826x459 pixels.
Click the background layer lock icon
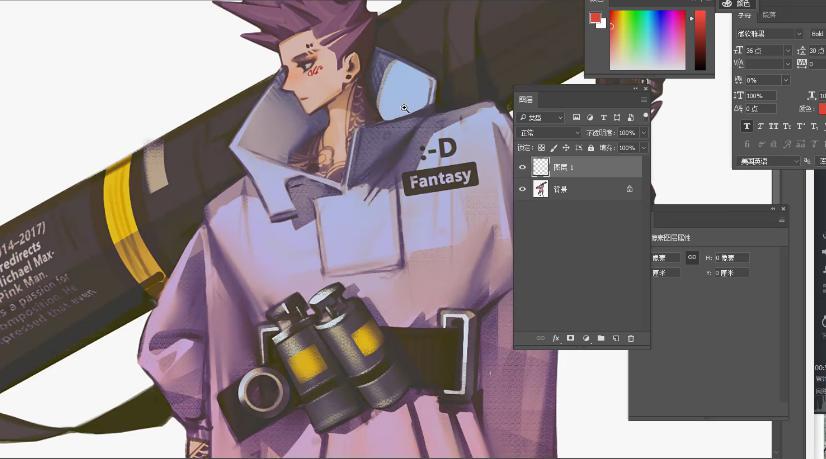(630, 189)
